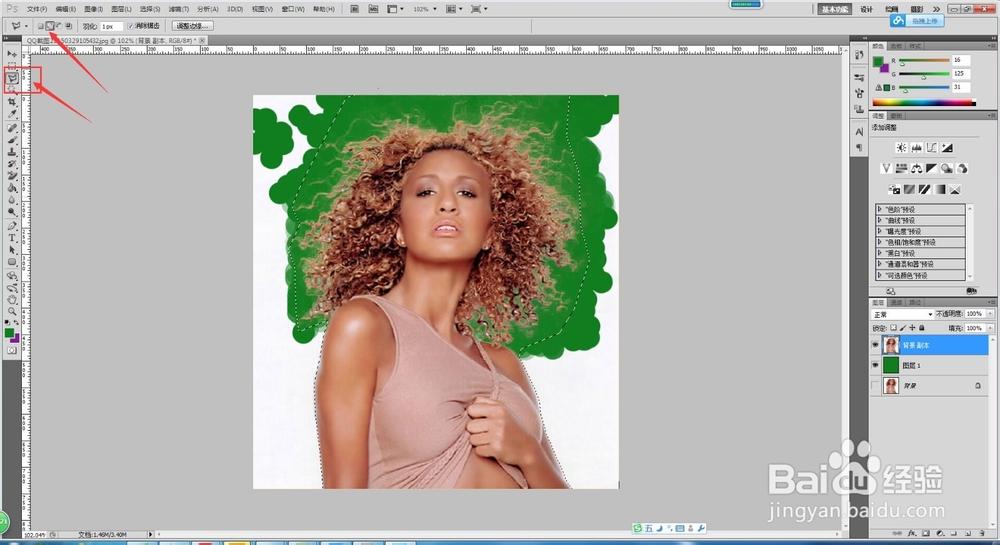This screenshot has width=1000, height=545.
Task: Show the 背景 layer
Action: (875, 386)
